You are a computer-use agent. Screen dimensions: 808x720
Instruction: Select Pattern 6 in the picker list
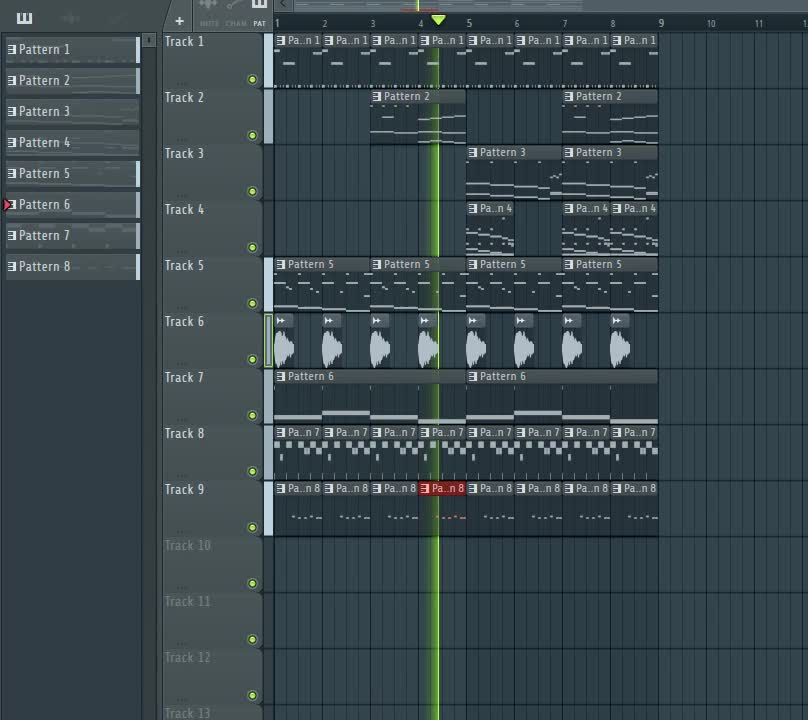click(x=73, y=205)
